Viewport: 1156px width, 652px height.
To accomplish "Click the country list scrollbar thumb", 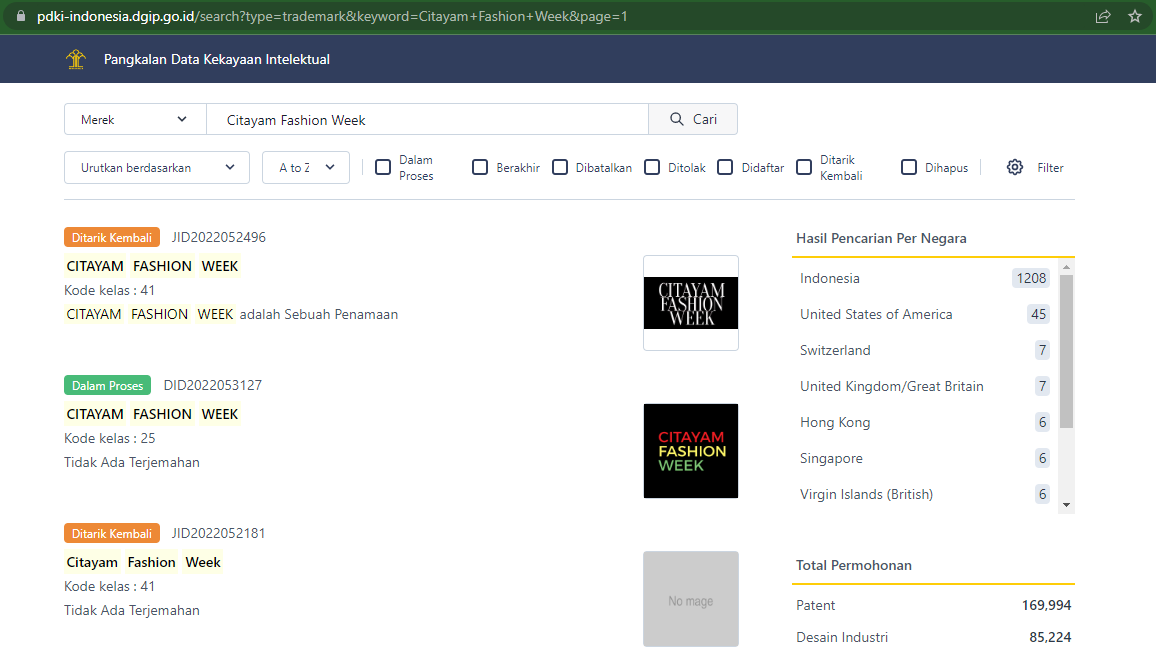I will tap(1066, 351).
